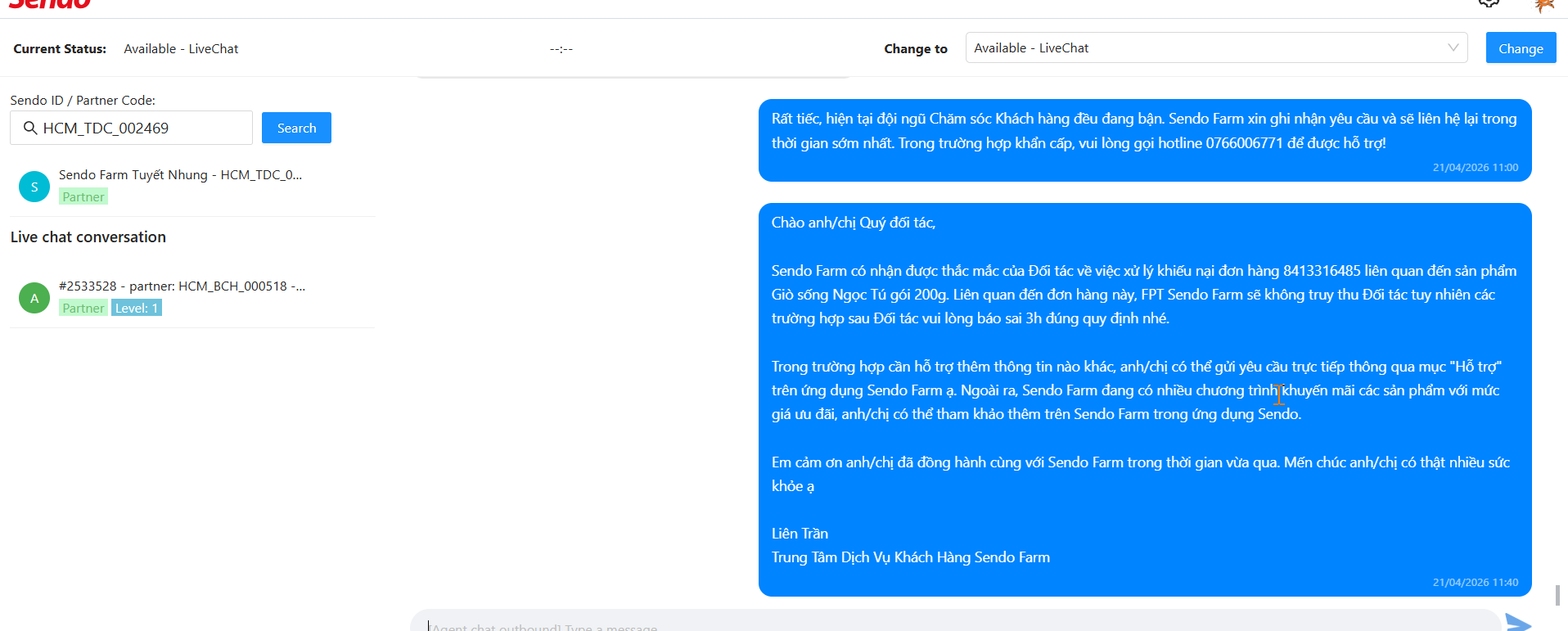Click the chat scrollbar thumb
This screenshot has width=1568, height=631.
coord(1557,595)
